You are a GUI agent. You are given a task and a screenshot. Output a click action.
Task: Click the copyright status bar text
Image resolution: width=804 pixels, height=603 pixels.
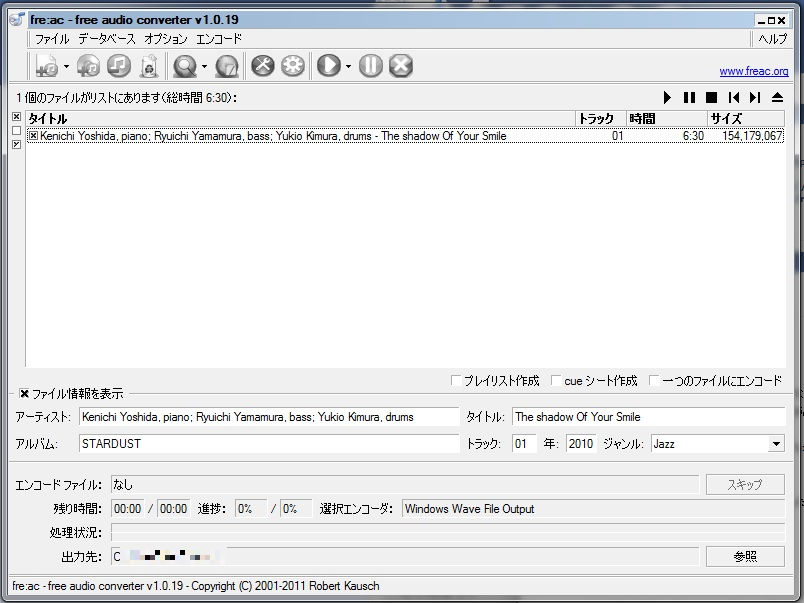coord(196,586)
